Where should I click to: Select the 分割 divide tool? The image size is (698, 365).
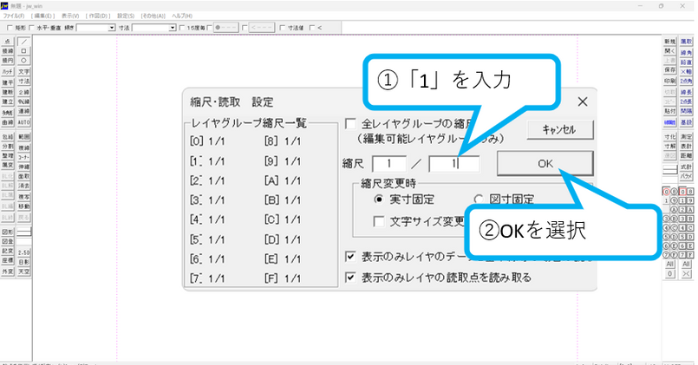(x=8, y=146)
